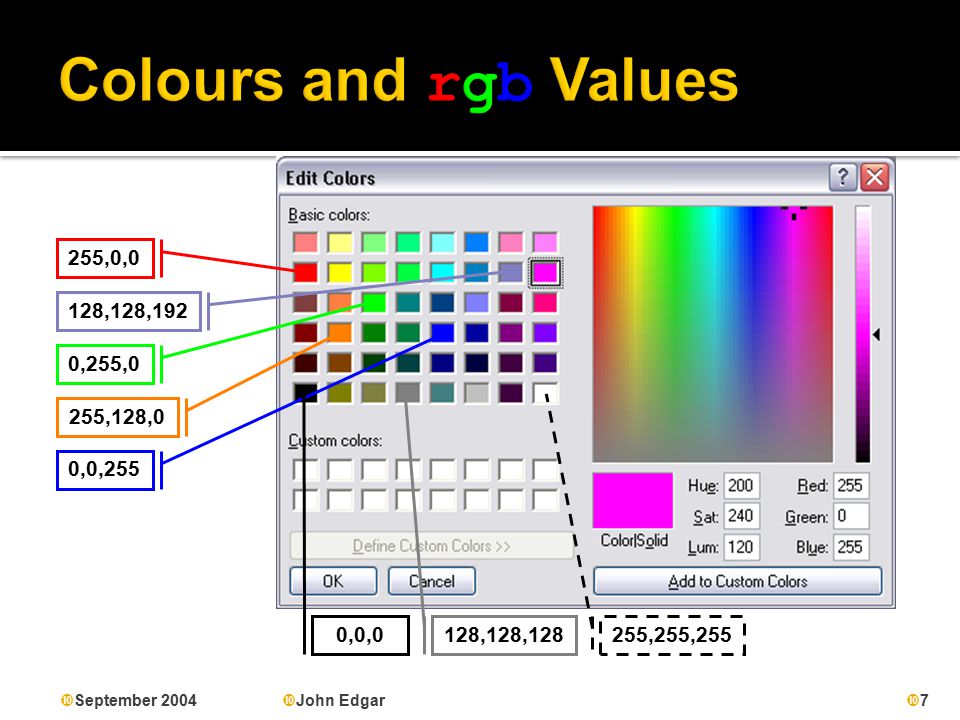Click the "September 2004" footer text
This screenshot has height=720, width=960.
click(135, 700)
